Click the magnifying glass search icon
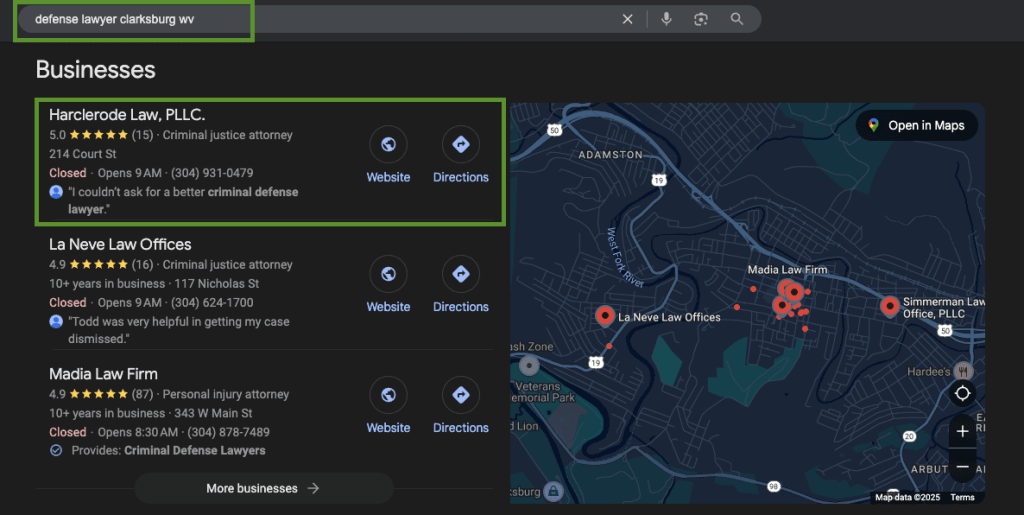Screen dimensions: 1024x515 coord(737,19)
